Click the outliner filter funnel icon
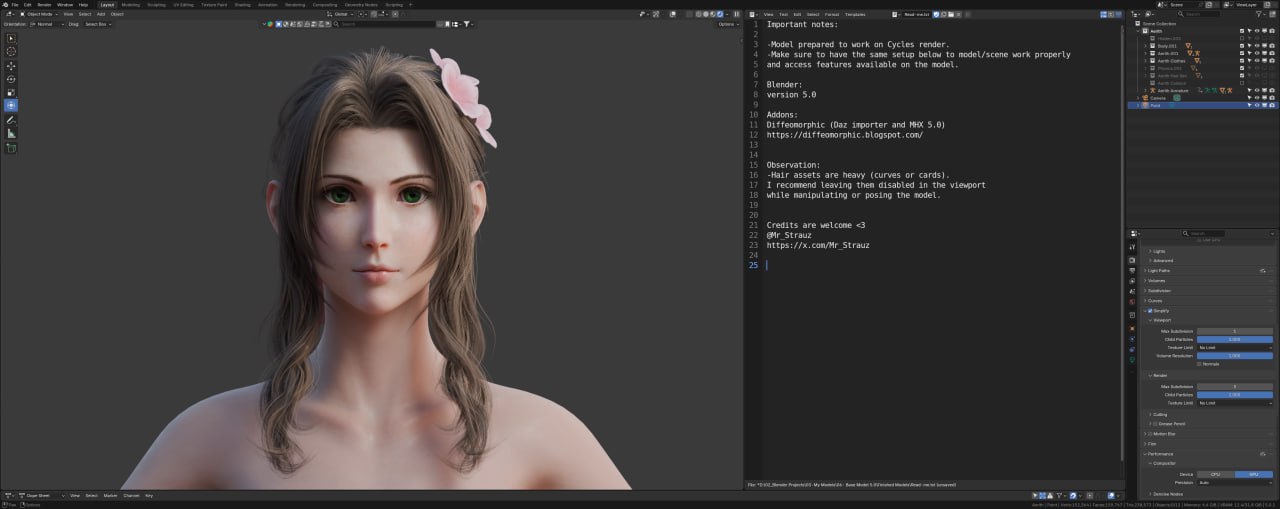The height and width of the screenshot is (509, 1280). pyautogui.click(x=1258, y=14)
